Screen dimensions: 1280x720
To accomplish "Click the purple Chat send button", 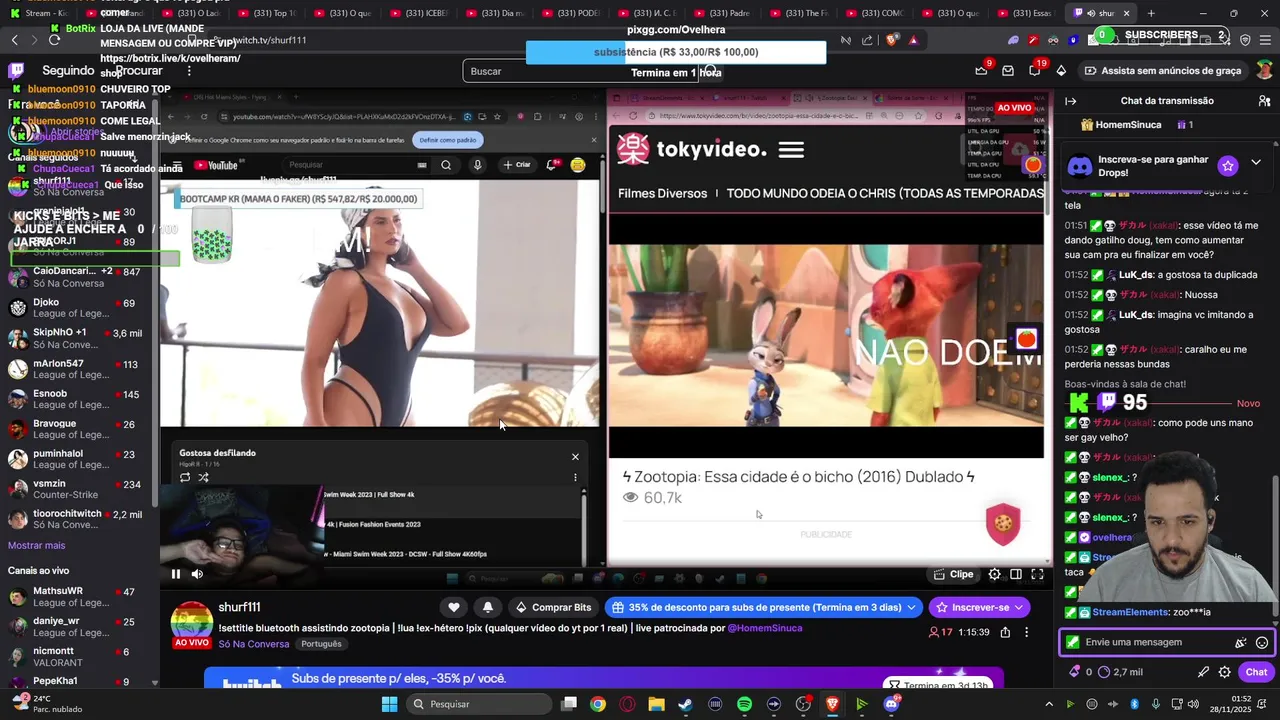I will (1256, 672).
